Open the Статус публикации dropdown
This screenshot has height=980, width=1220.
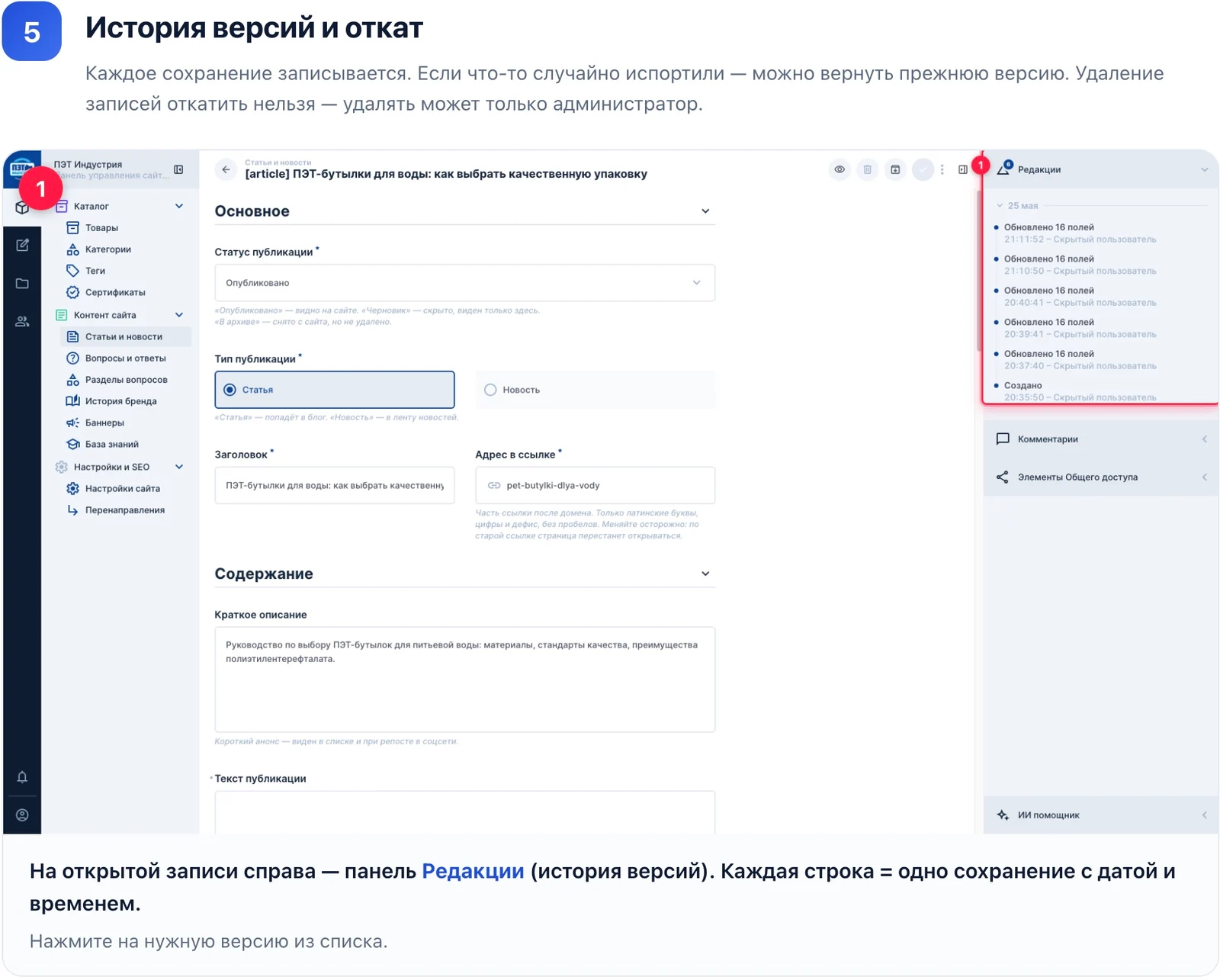coord(465,283)
